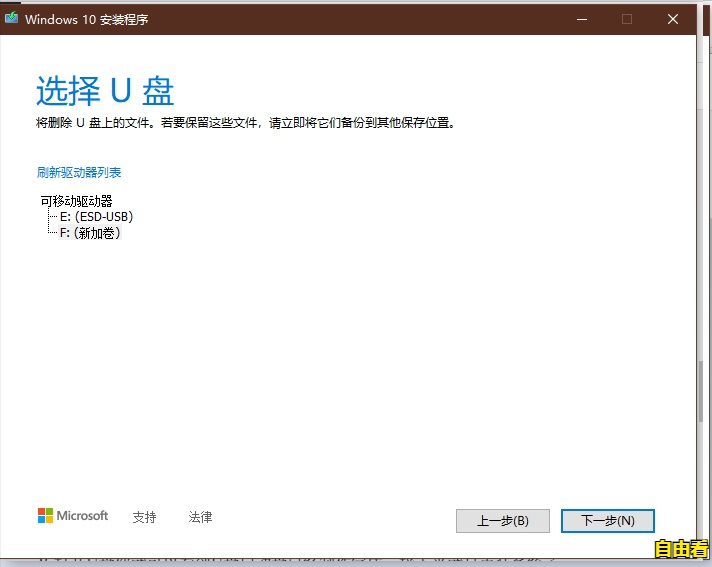The height and width of the screenshot is (567, 712).
Task: Click the Windows 10 setup app icon
Action: [11, 18]
